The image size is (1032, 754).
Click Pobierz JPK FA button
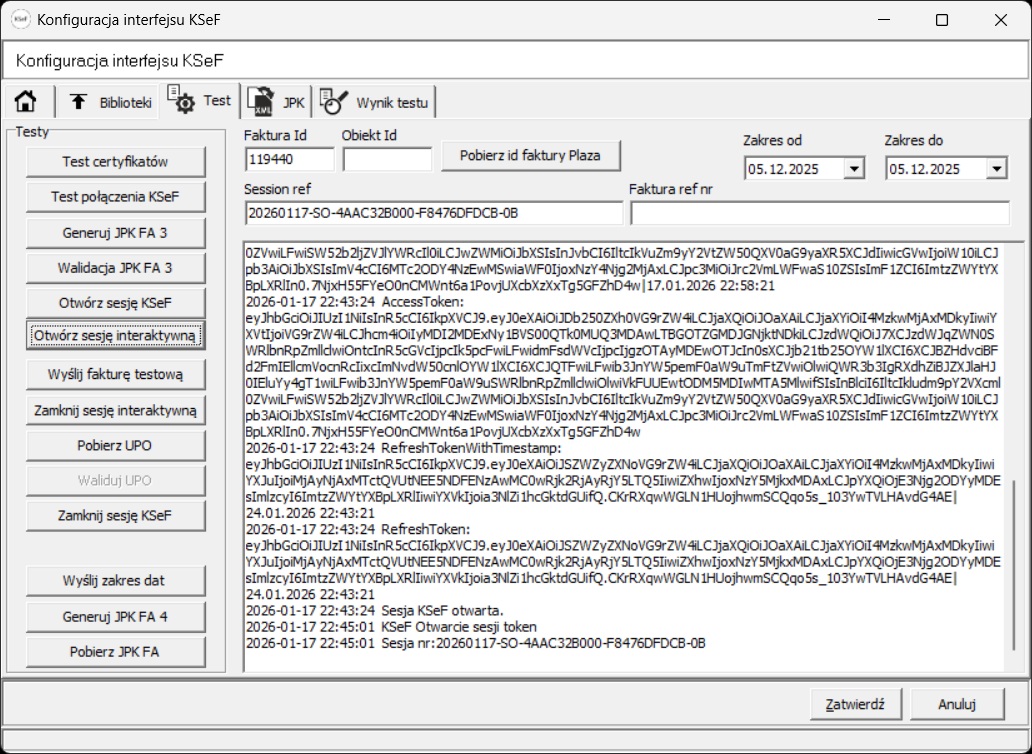[x=115, y=652]
